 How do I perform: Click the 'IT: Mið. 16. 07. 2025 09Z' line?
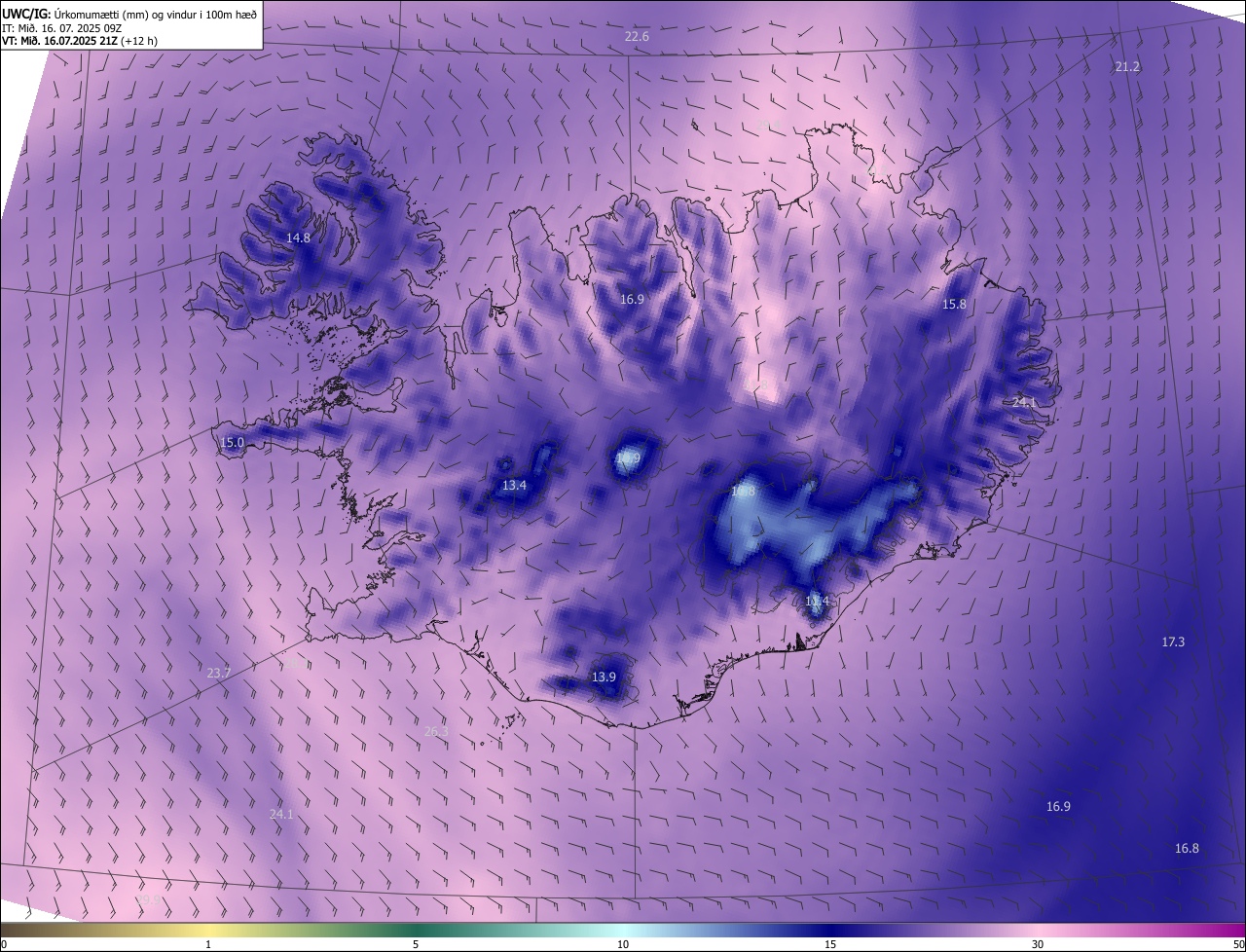(x=61, y=27)
